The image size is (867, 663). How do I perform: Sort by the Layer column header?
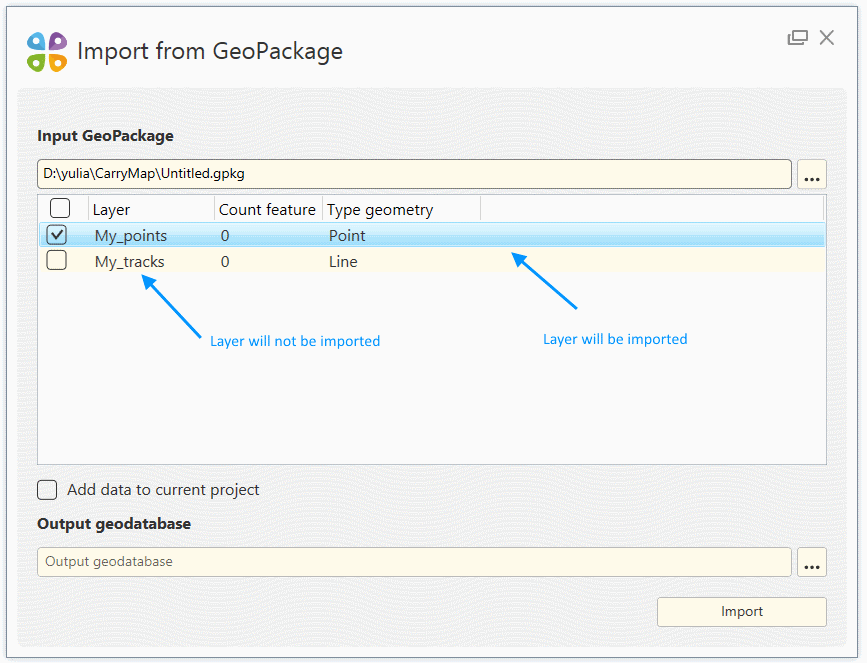[x=150, y=210]
